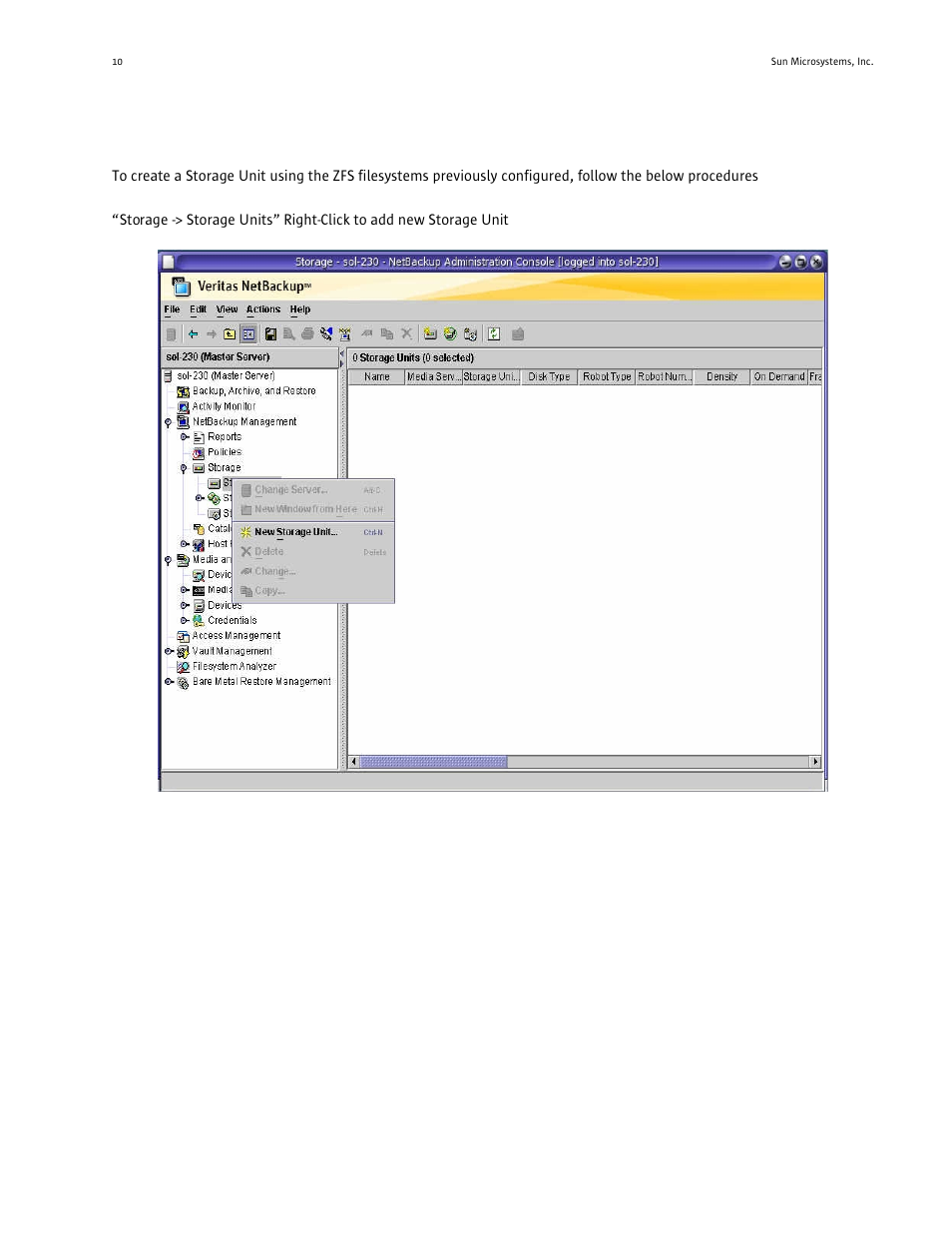Click the toolbar Delete X icon

(406, 334)
